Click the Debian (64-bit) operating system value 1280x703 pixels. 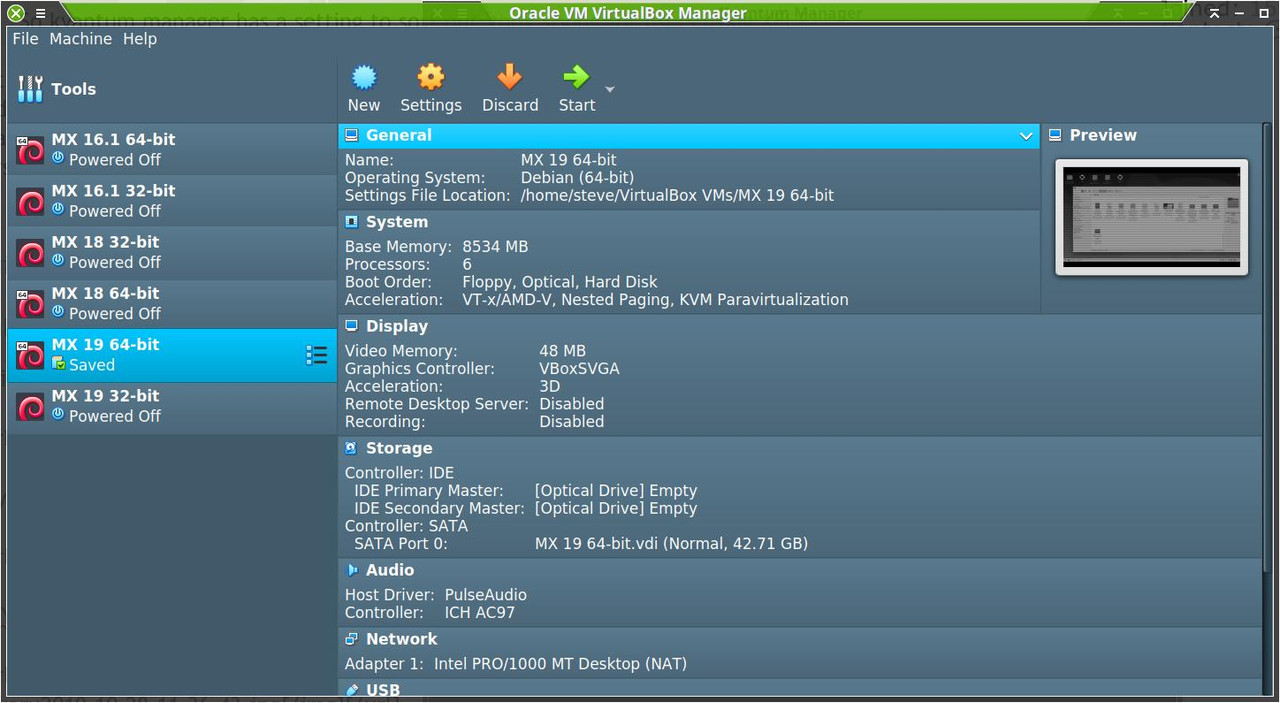(x=577, y=177)
